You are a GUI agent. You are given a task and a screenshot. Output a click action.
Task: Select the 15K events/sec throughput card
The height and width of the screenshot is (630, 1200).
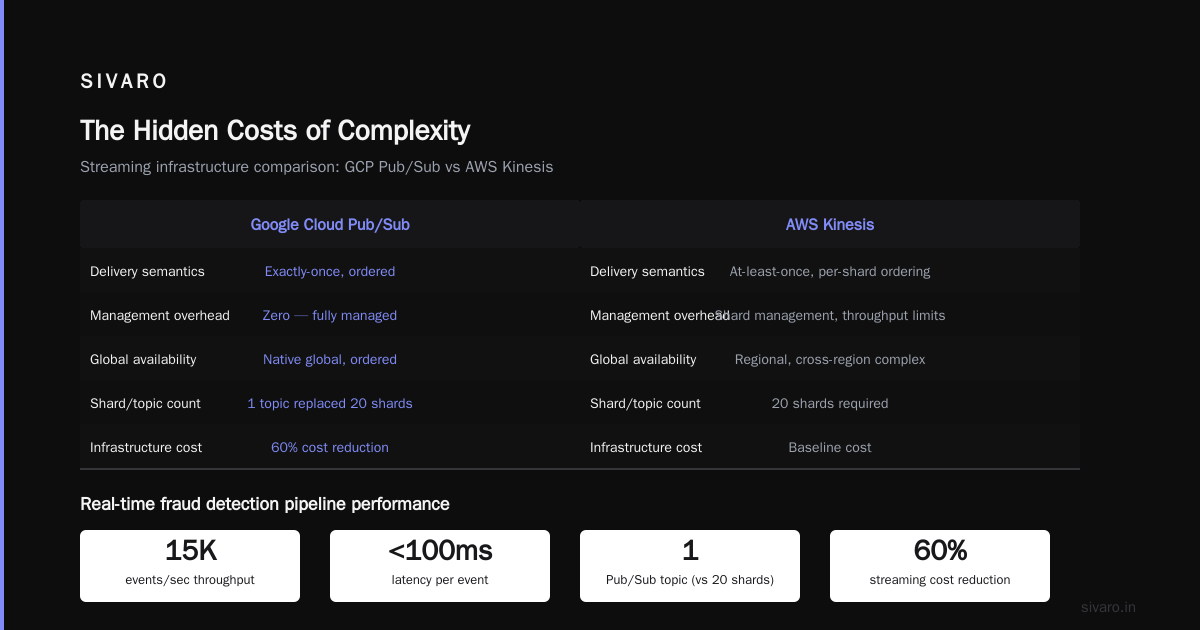pyautogui.click(x=190, y=566)
